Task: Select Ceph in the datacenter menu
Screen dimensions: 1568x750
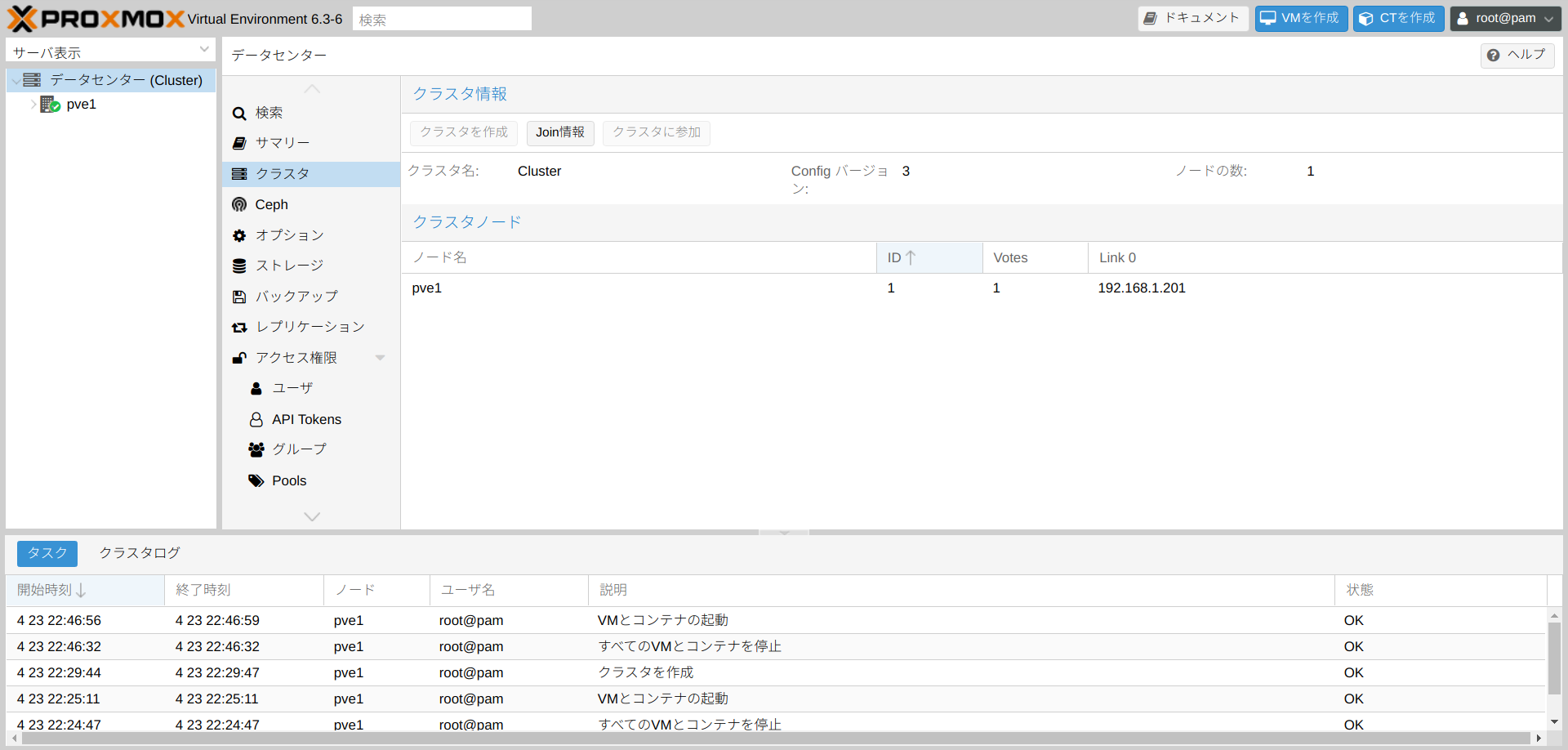Action: [x=271, y=204]
